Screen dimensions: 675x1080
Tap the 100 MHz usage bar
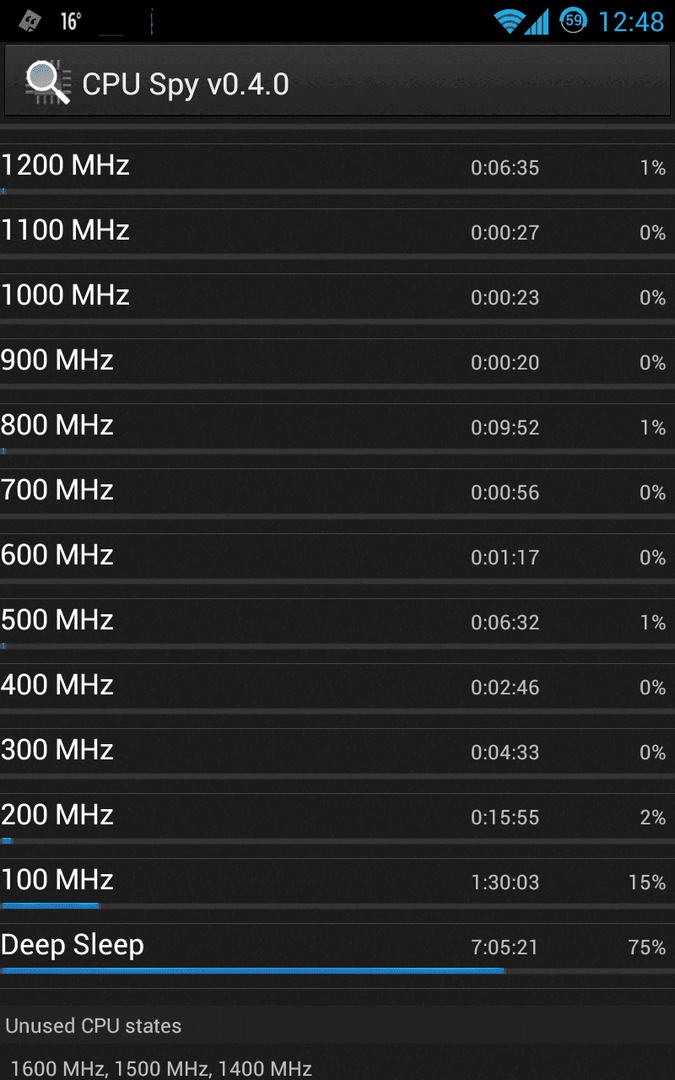[338, 906]
